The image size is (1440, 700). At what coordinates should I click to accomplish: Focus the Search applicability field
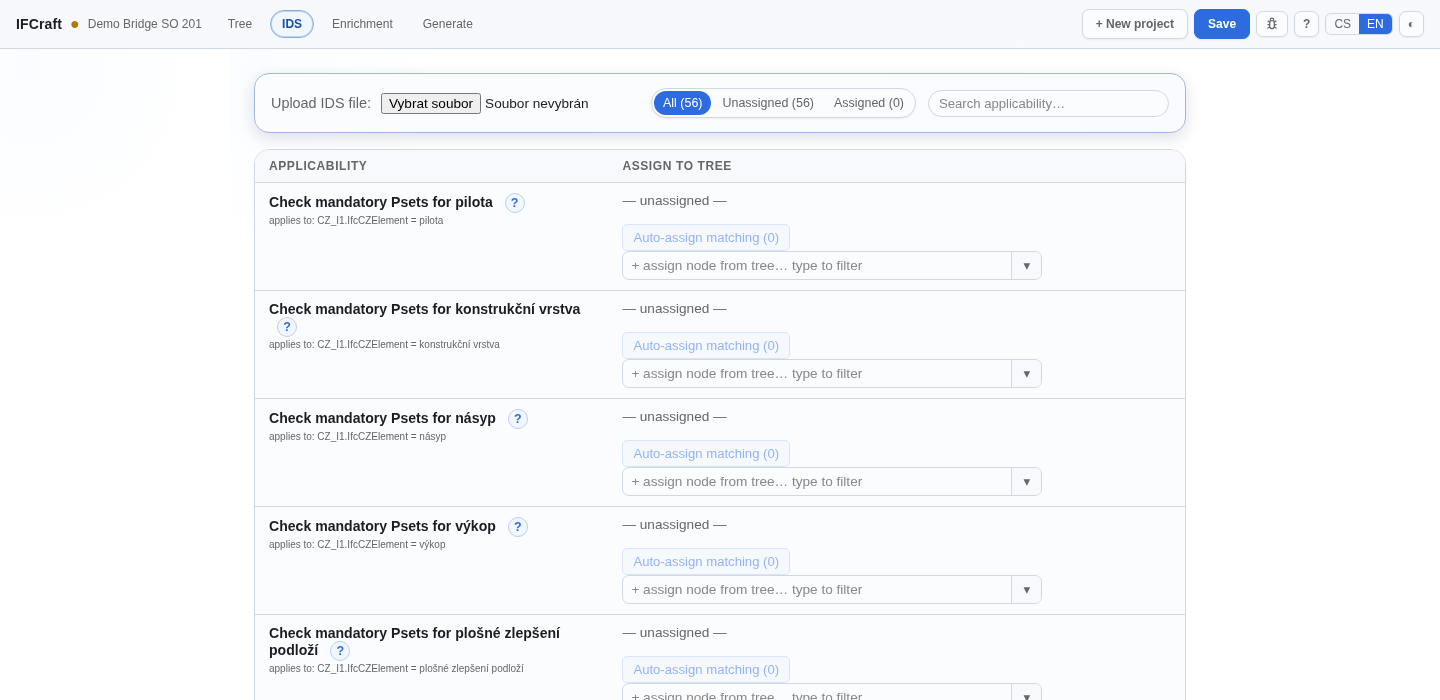[1048, 103]
